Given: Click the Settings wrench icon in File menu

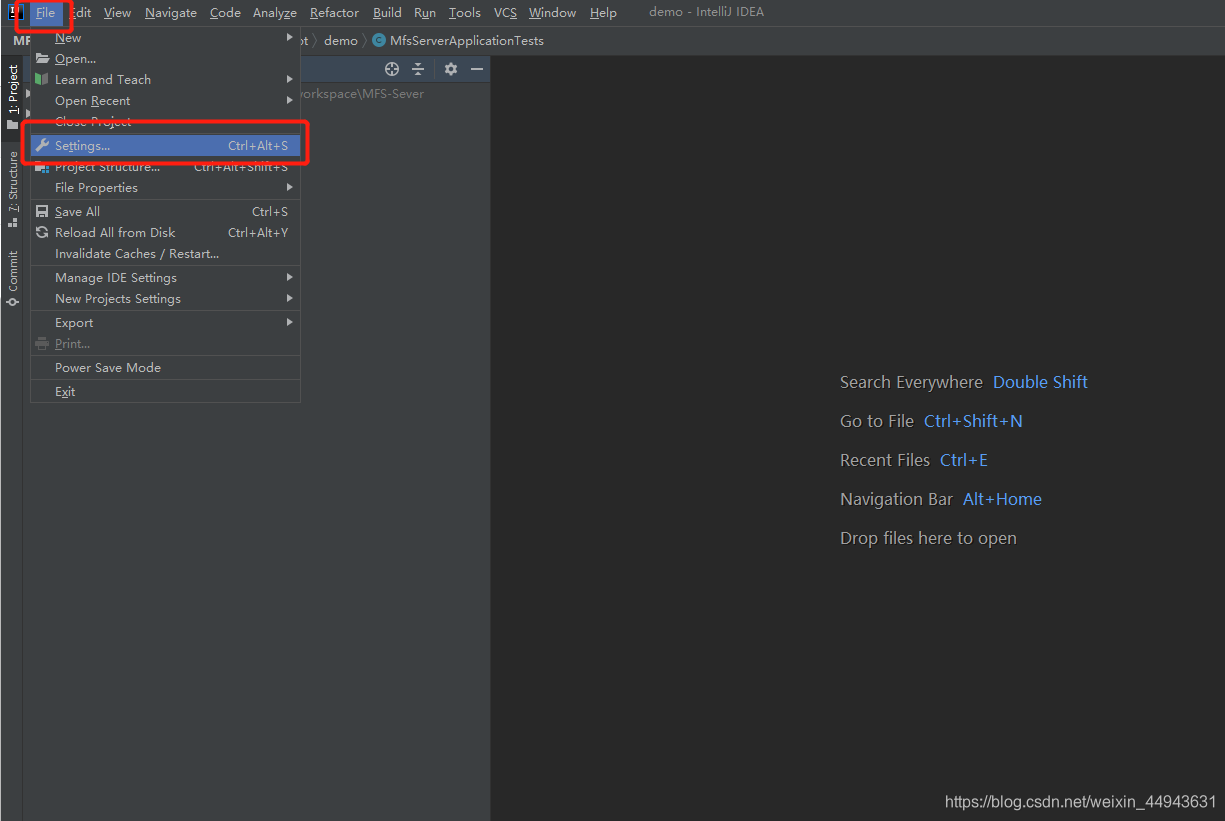Looking at the screenshot, I should tap(42, 146).
